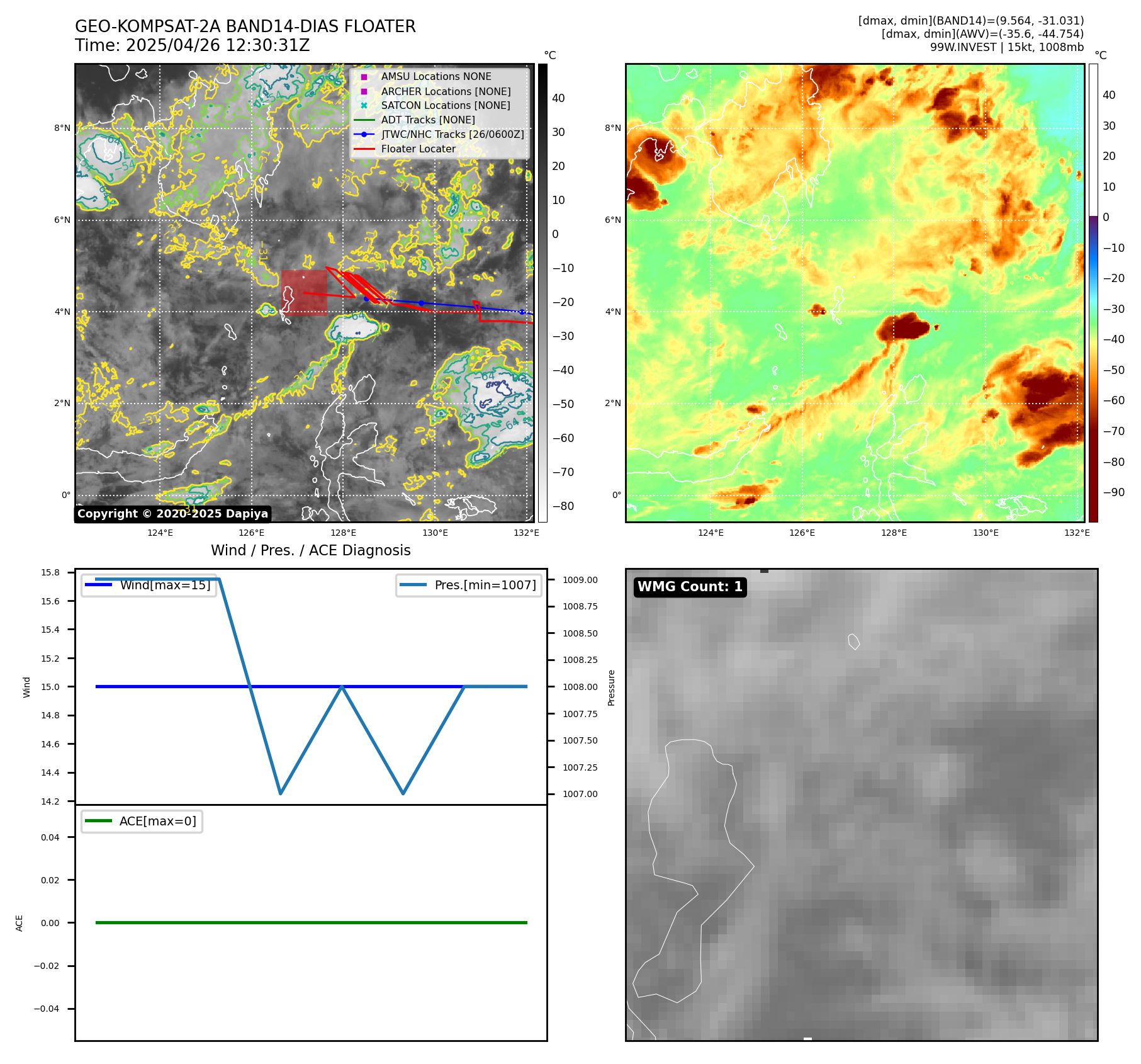The width and height of the screenshot is (1141, 1064).
Task: Click the green ADT Tracks legend line
Action: pos(364,120)
